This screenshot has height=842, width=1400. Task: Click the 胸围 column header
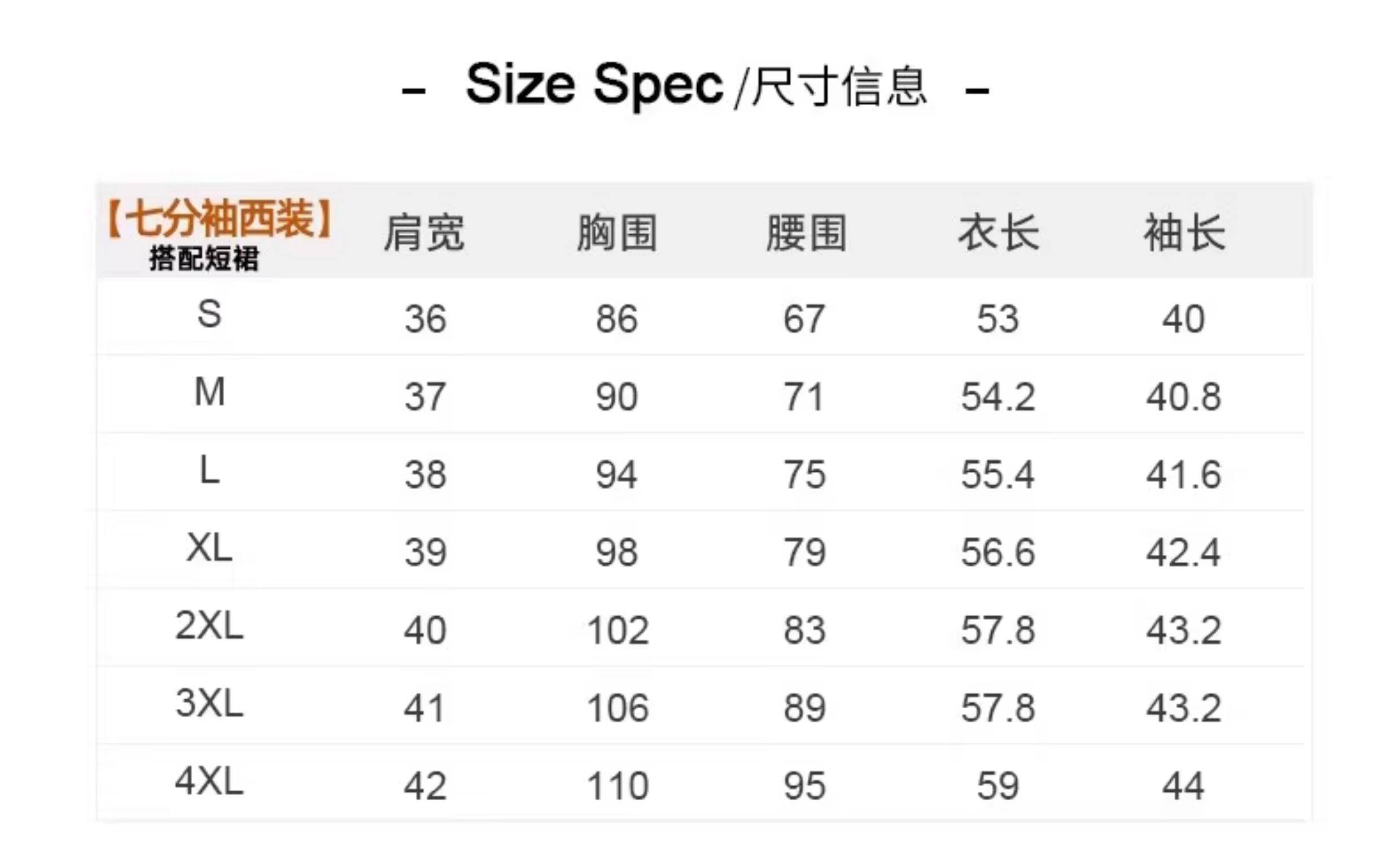click(x=617, y=233)
